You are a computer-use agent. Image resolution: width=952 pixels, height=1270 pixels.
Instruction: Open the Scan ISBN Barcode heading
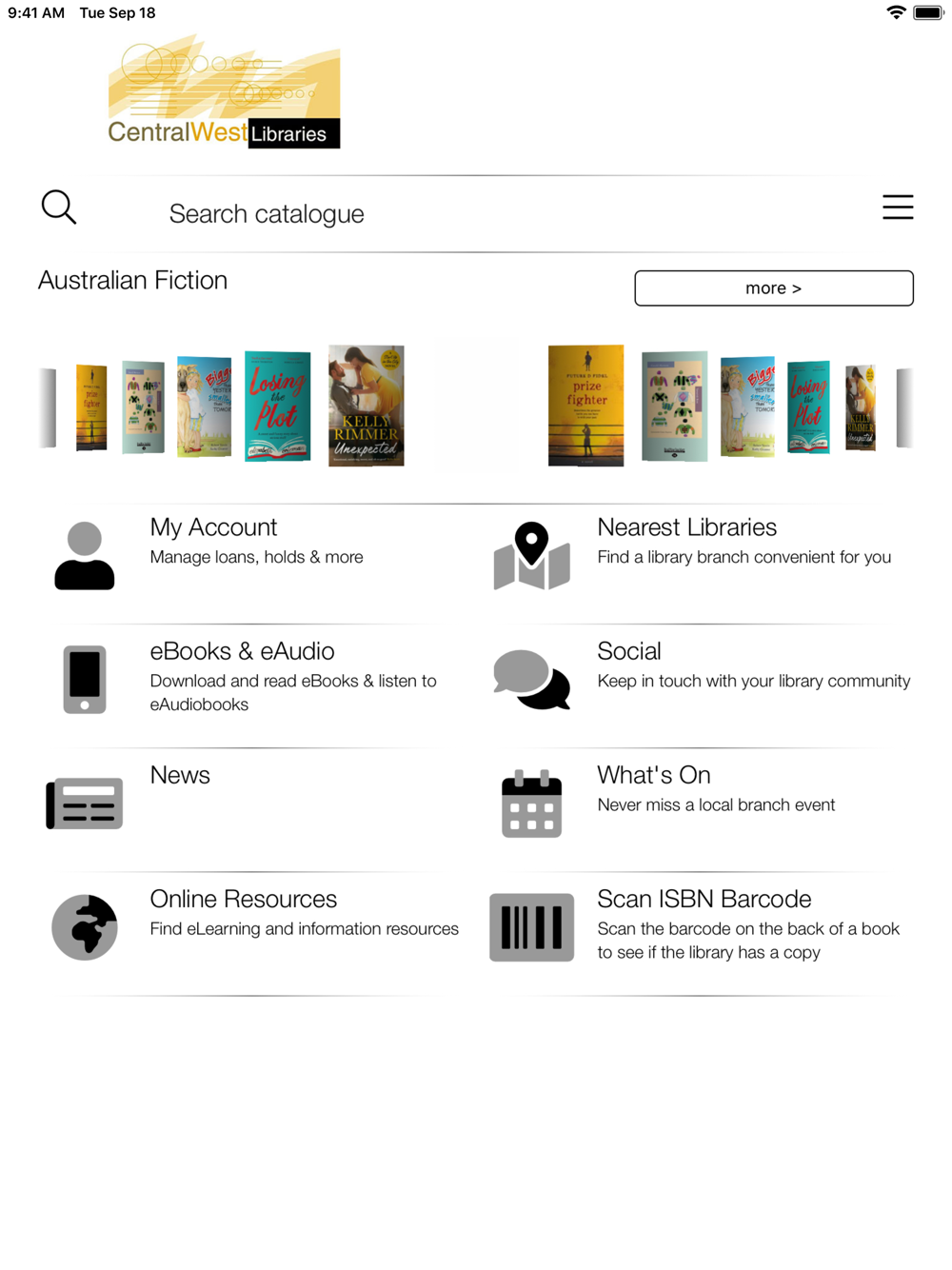704,899
